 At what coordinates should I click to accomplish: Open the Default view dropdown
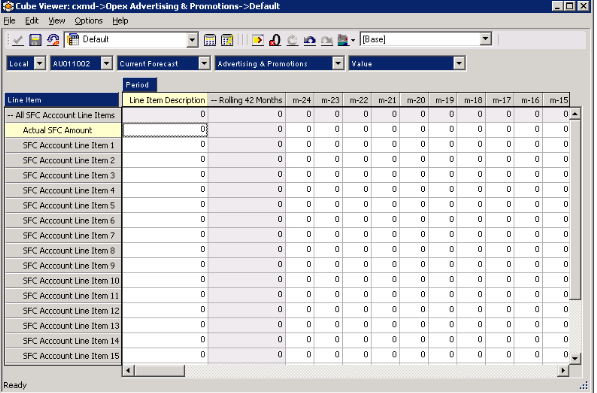click(192, 40)
